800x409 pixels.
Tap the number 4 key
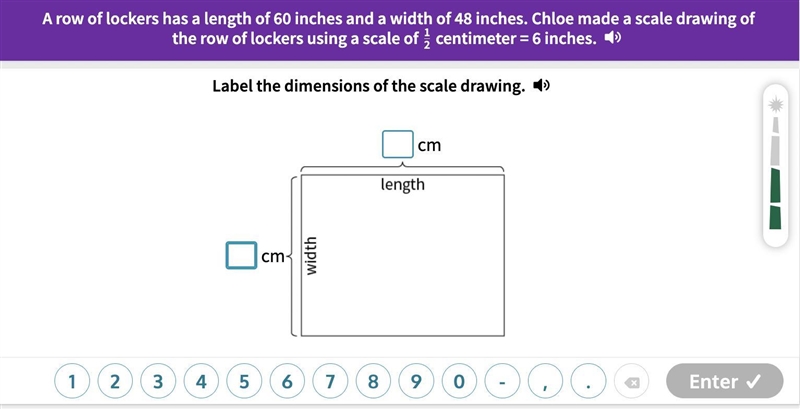tap(201, 381)
